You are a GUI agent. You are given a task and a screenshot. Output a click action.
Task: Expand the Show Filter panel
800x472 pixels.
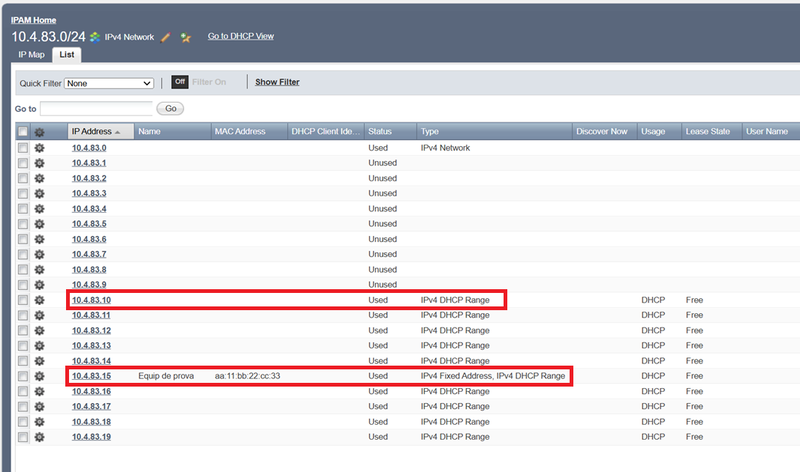277,82
